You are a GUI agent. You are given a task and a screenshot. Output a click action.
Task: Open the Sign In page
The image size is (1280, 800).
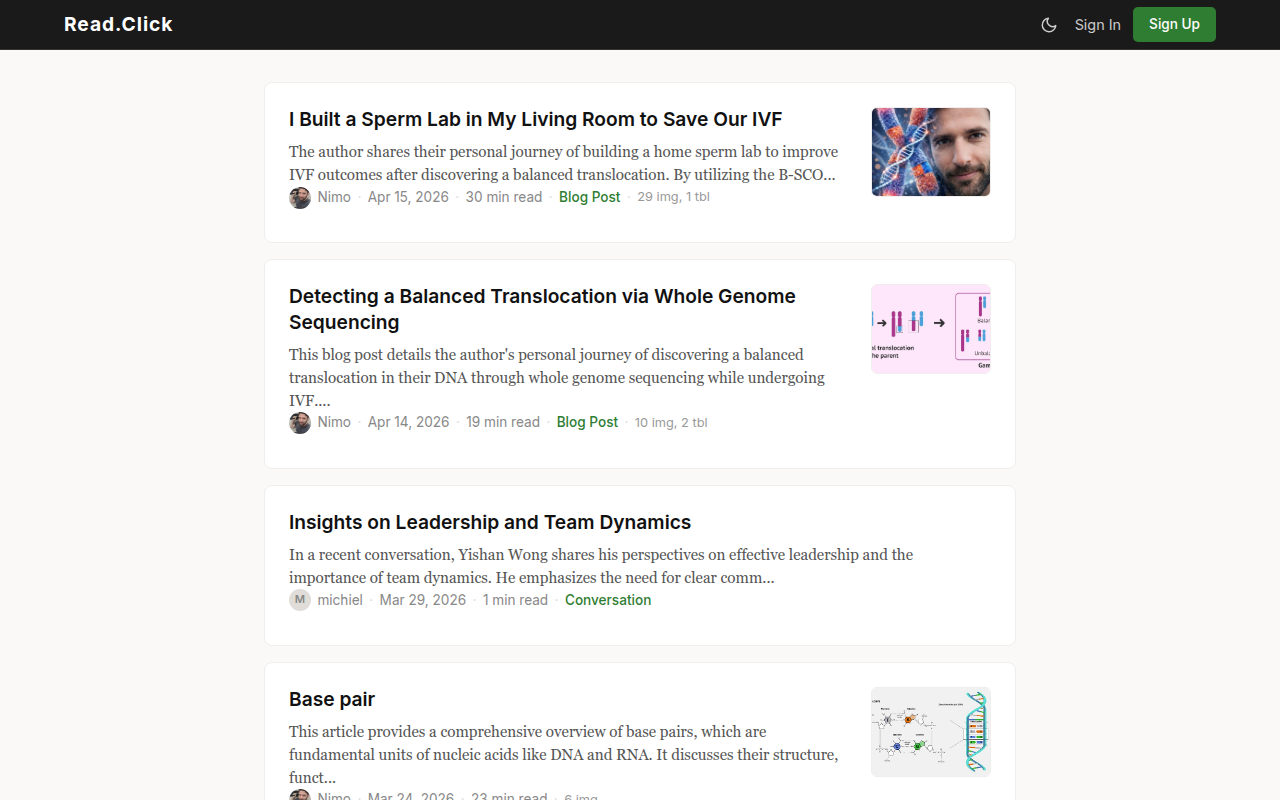[1097, 25]
